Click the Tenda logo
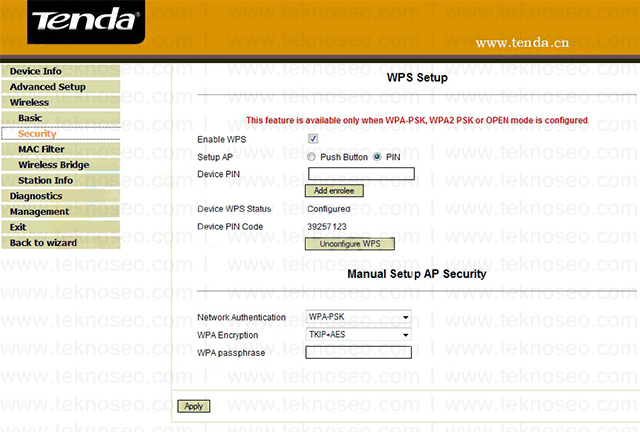640x432 pixels. coord(86,21)
